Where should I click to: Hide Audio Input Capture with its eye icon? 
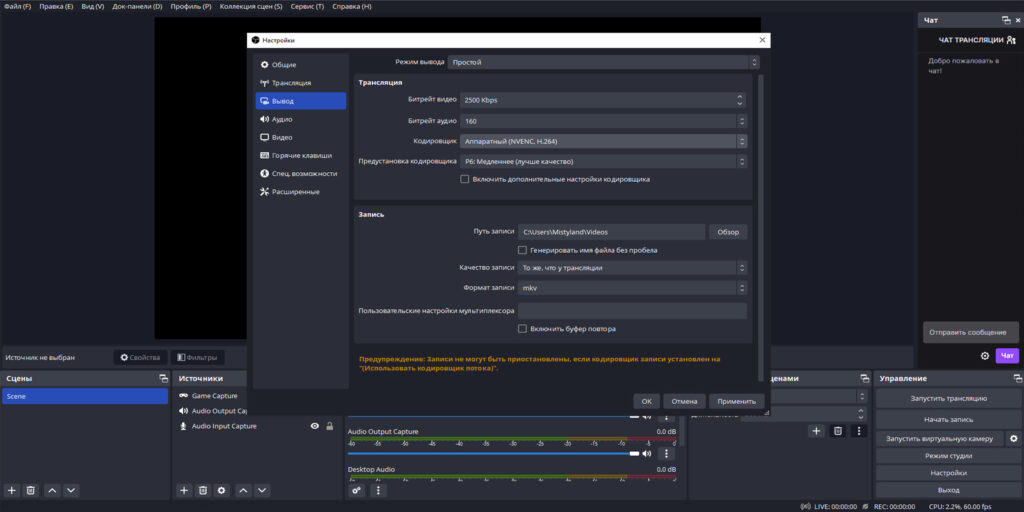click(x=315, y=426)
